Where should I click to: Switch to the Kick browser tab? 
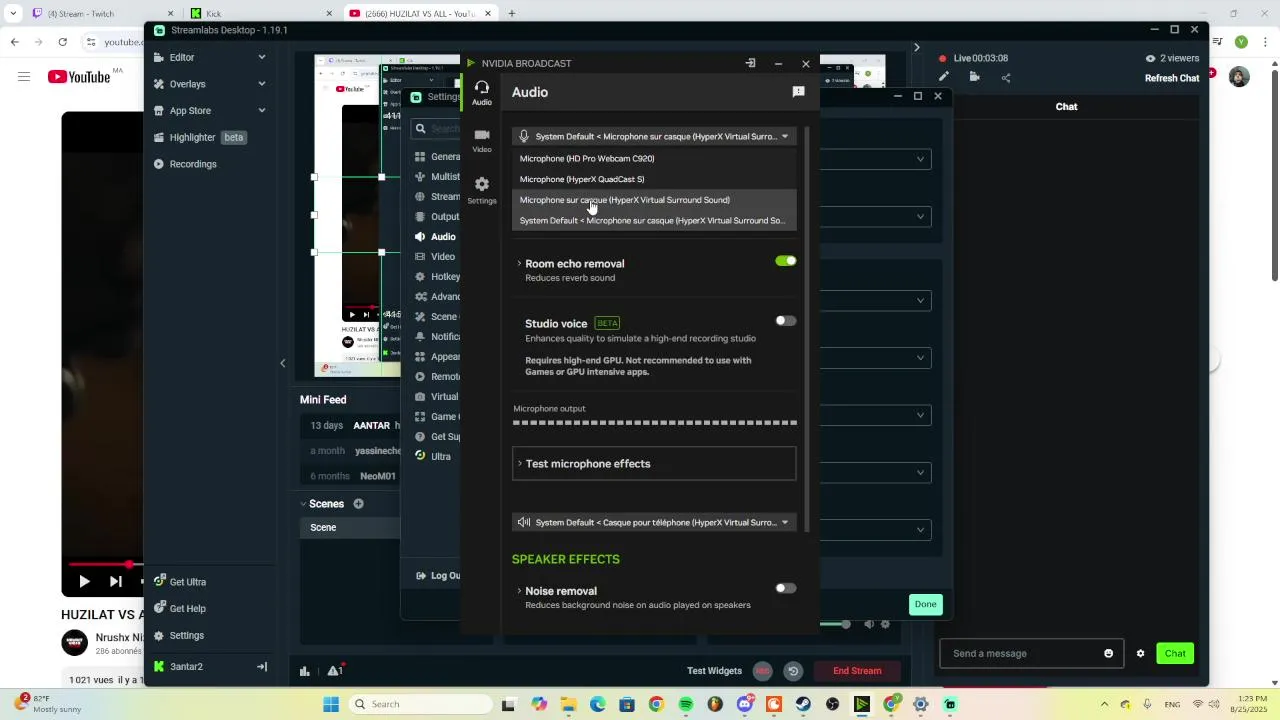[x=262, y=14]
